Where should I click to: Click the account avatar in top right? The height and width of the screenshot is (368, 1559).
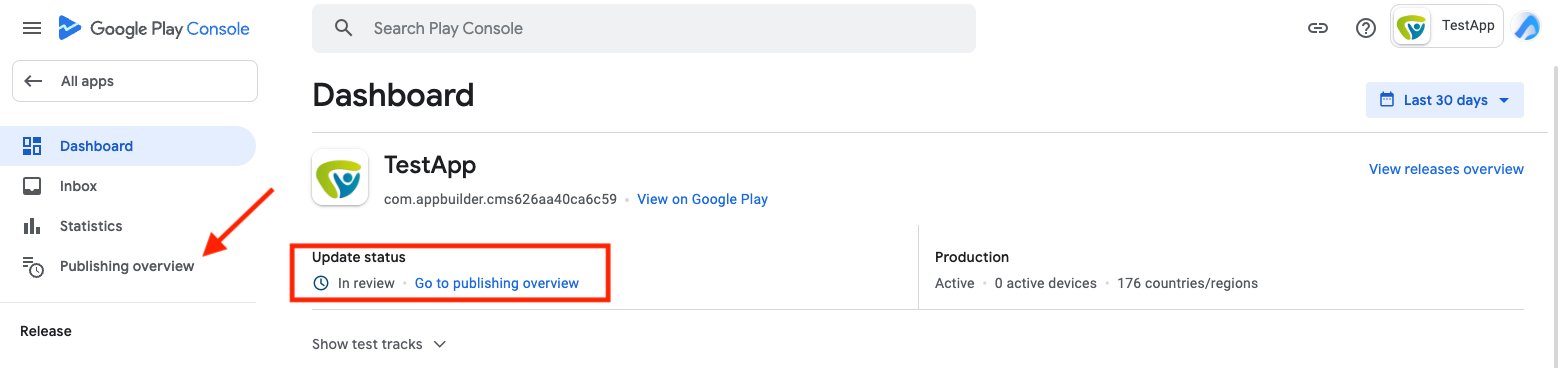pyautogui.click(x=1527, y=27)
